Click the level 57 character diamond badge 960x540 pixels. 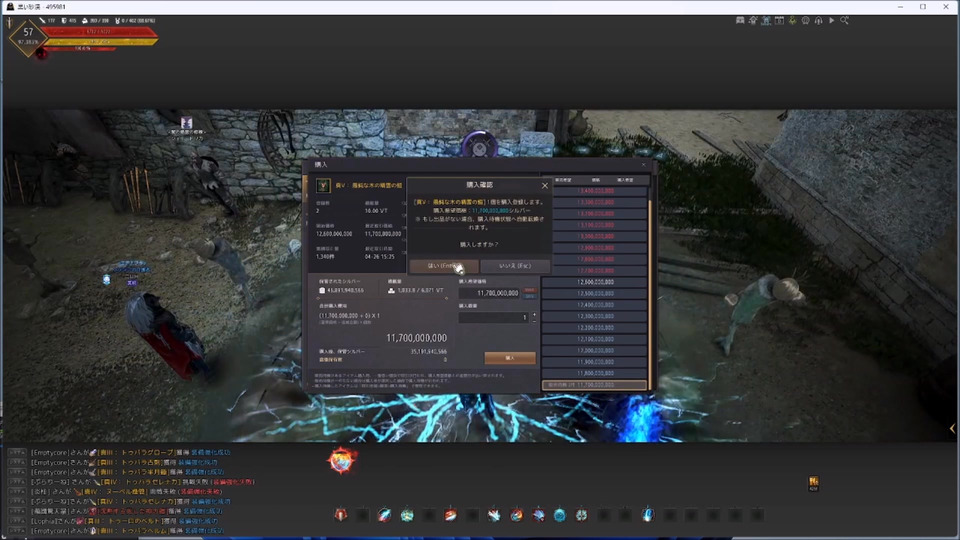pos(28,37)
